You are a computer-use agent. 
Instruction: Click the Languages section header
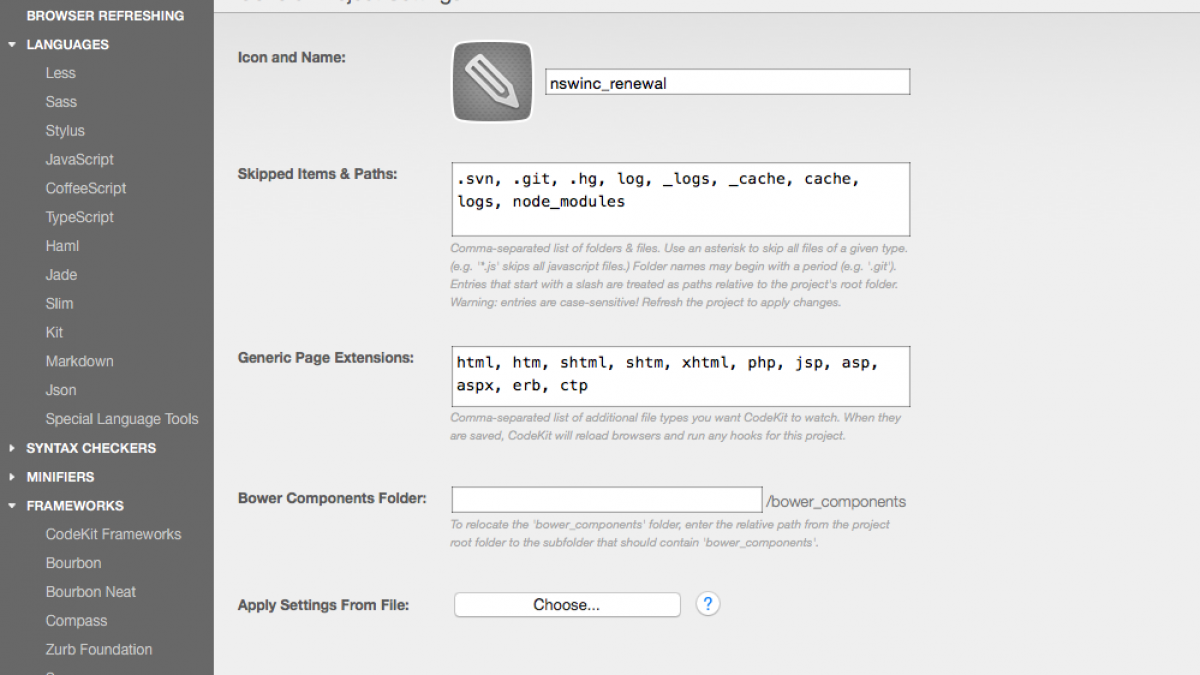tap(68, 44)
